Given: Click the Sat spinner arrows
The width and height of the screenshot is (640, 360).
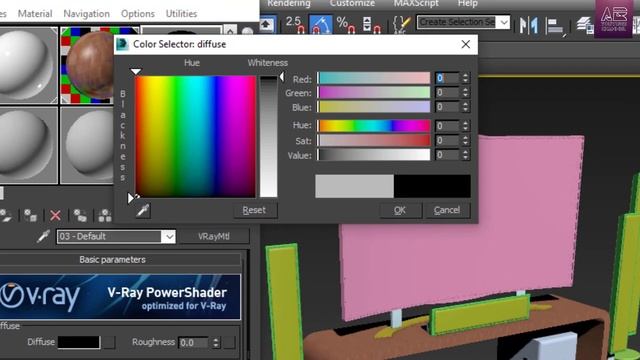Looking at the screenshot, I should pos(465,140).
